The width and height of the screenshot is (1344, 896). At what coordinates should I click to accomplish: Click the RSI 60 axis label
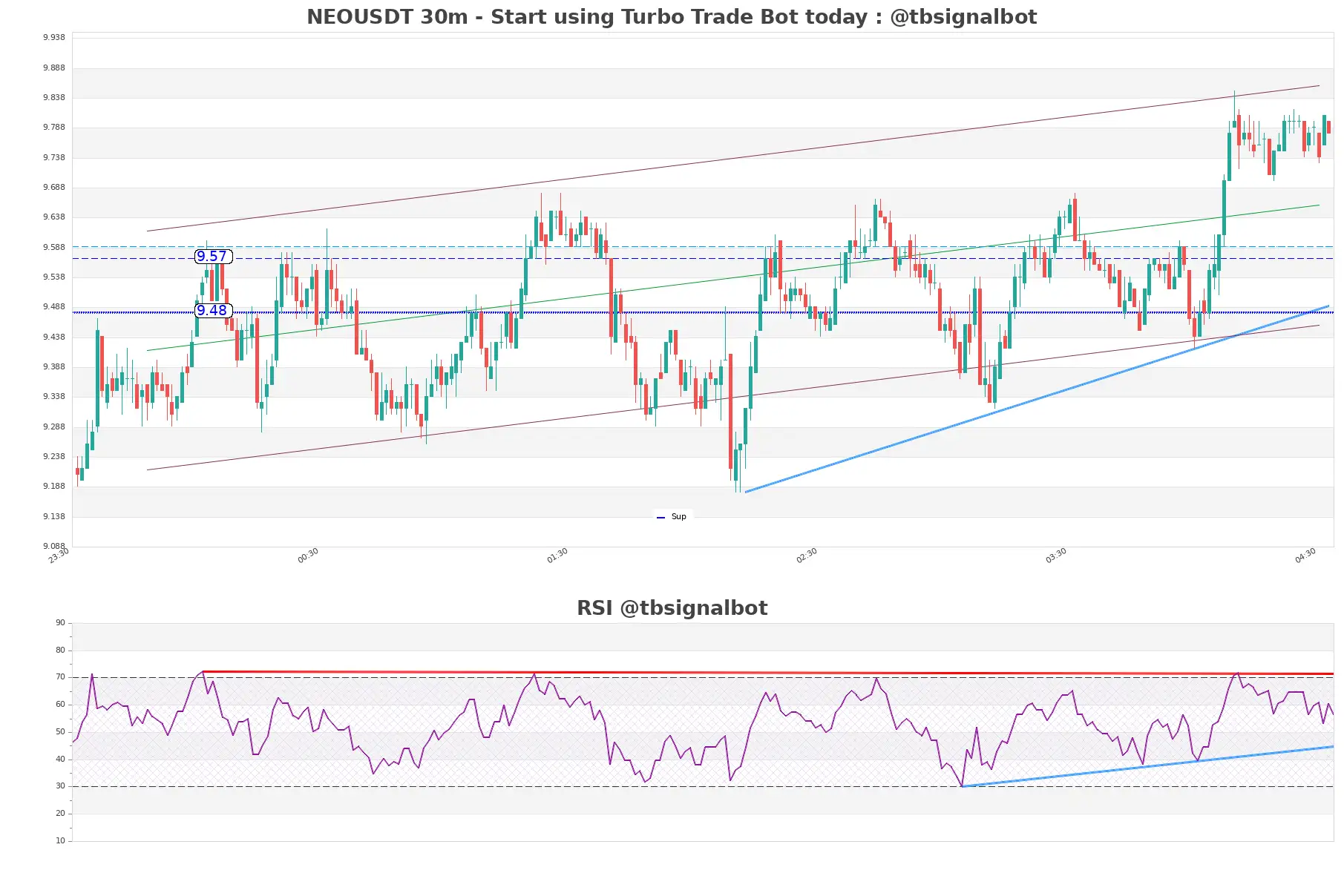coord(60,705)
